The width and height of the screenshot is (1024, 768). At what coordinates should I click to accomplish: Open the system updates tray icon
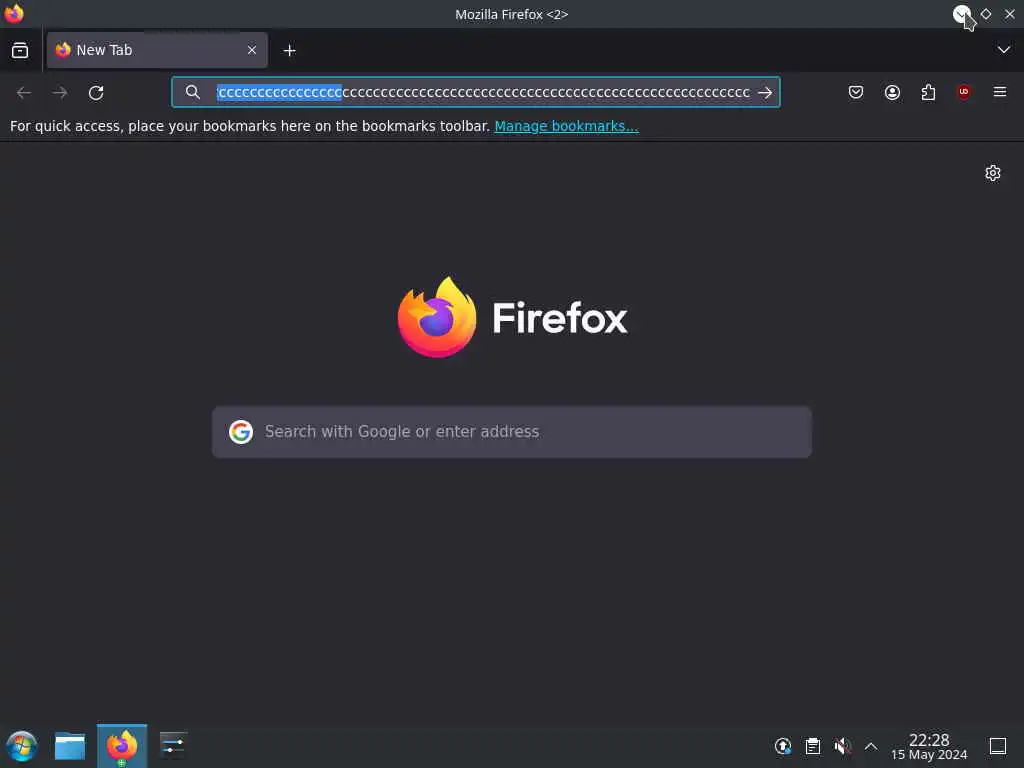(782, 746)
